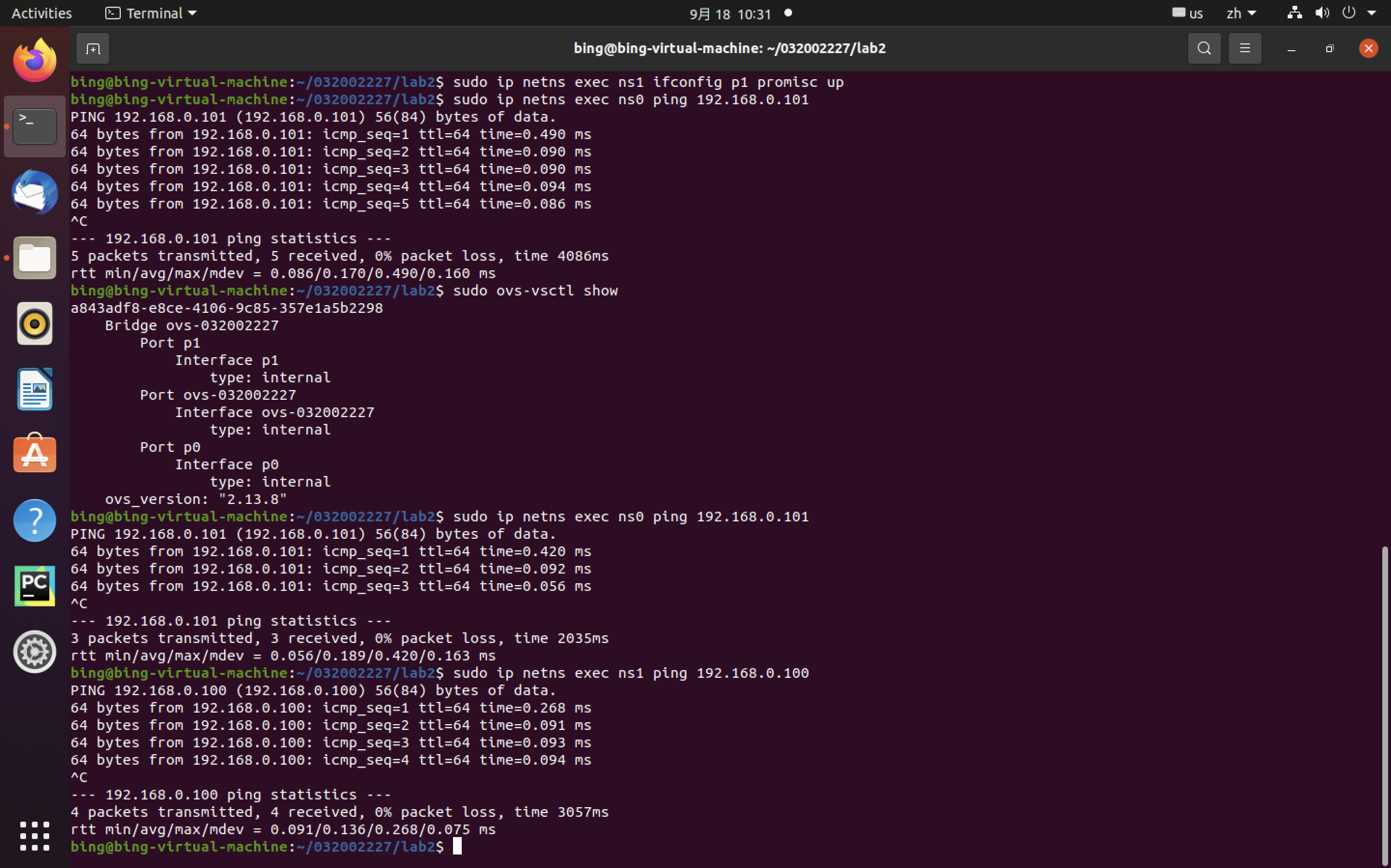Open the clock and calendar menu
This screenshot has width=1391, height=868.
click(x=731, y=14)
